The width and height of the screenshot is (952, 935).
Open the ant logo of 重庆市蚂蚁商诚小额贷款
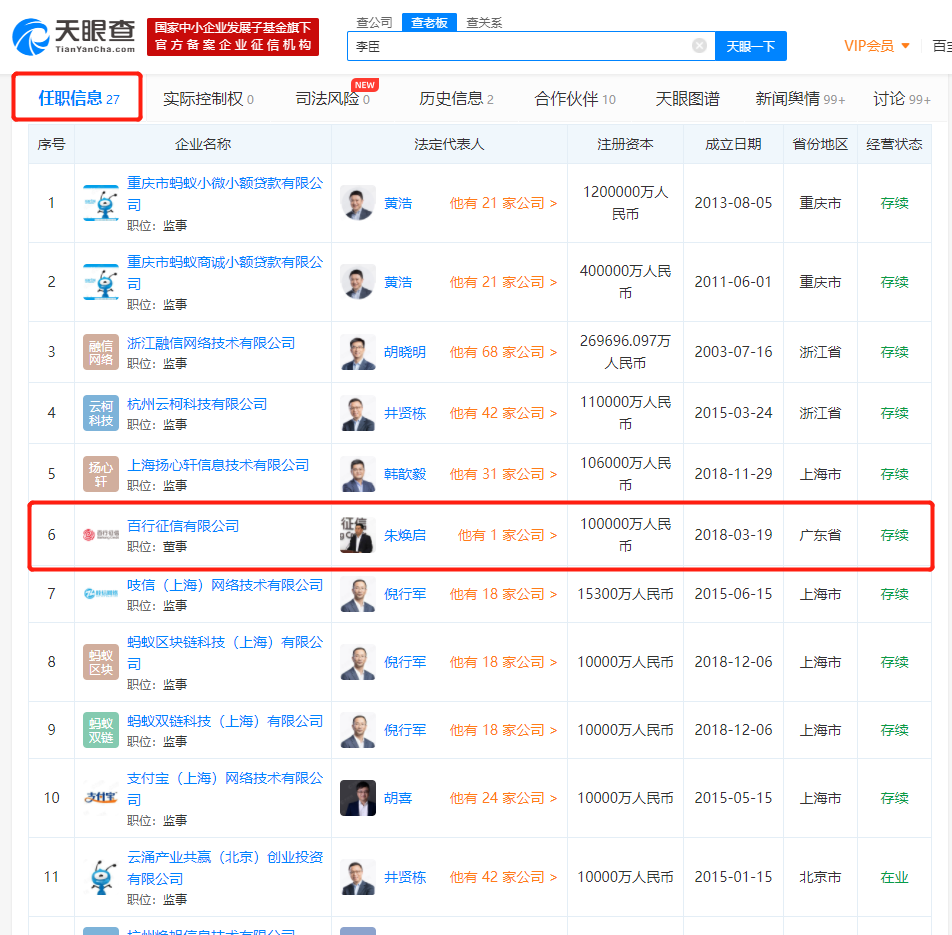point(101,282)
